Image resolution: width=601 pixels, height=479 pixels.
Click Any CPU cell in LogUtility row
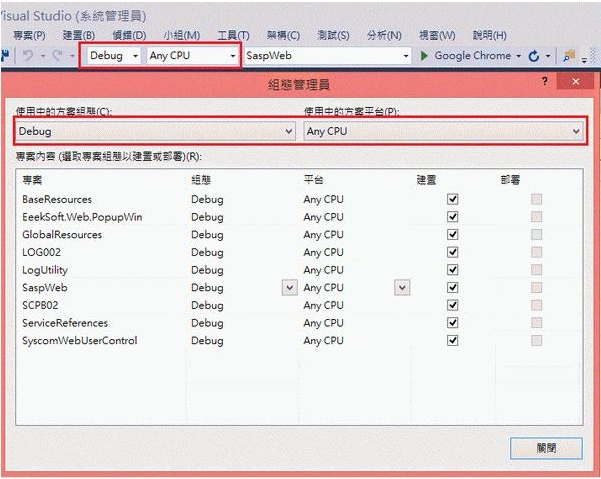tap(323, 270)
